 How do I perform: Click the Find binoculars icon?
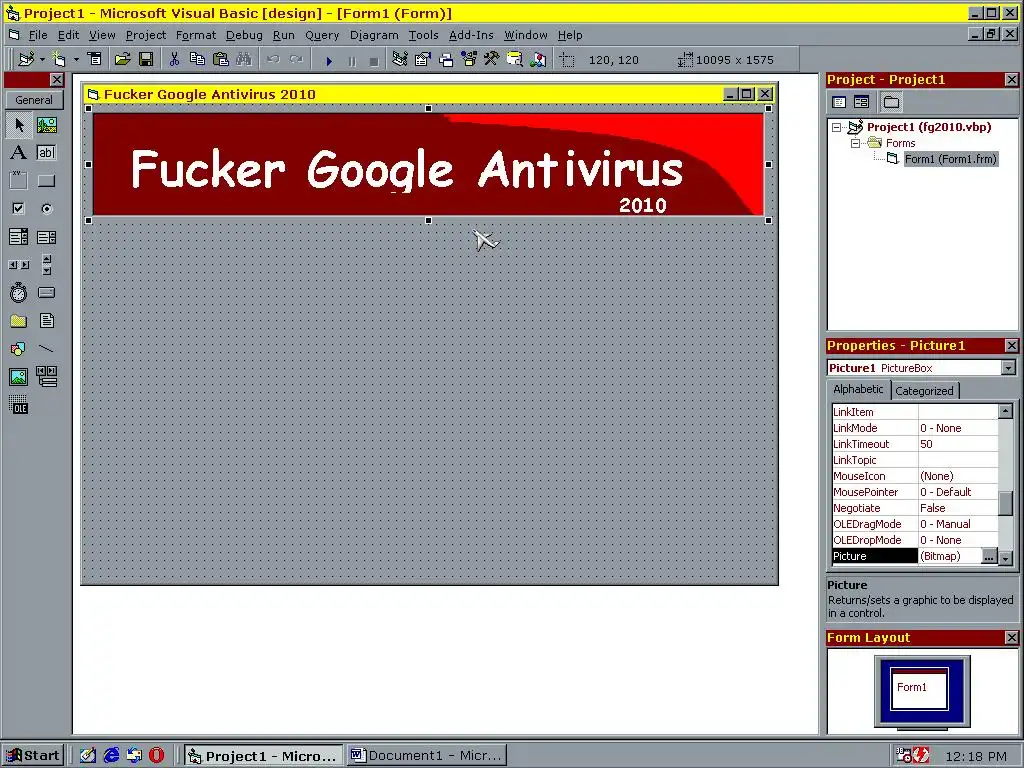click(x=244, y=59)
